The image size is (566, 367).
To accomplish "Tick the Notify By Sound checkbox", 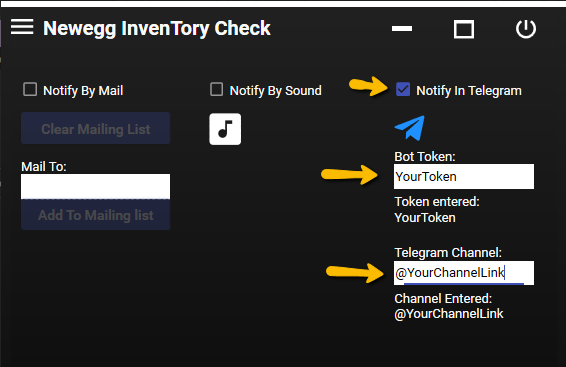I will pyautogui.click(x=217, y=89).
